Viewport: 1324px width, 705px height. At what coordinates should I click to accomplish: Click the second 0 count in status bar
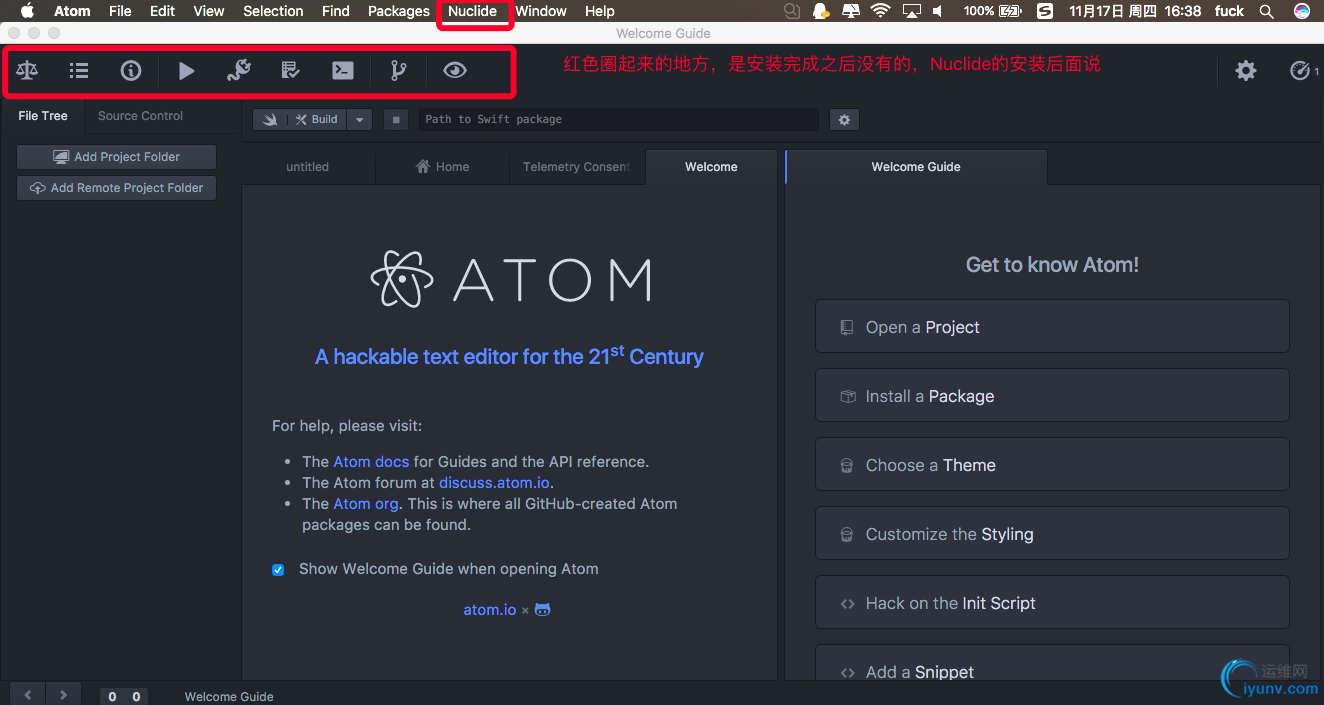tap(136, 697)
